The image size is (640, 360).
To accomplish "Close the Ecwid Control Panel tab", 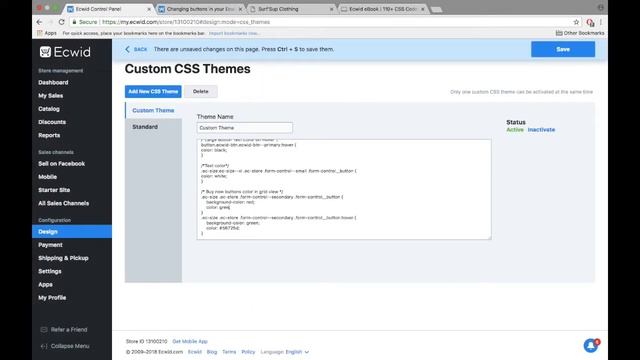I will pyautogui.click(x=149, y=9).
